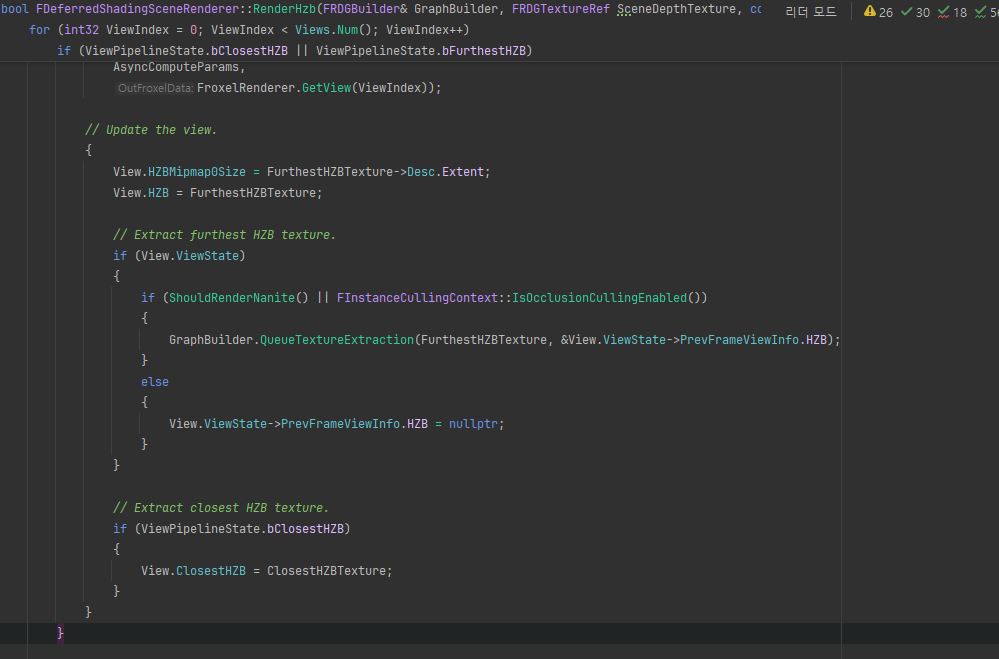The image size is (999, 659).
Task: Open the 리더 모드 reader mode toggle
Action: click(x=810, y=12)
